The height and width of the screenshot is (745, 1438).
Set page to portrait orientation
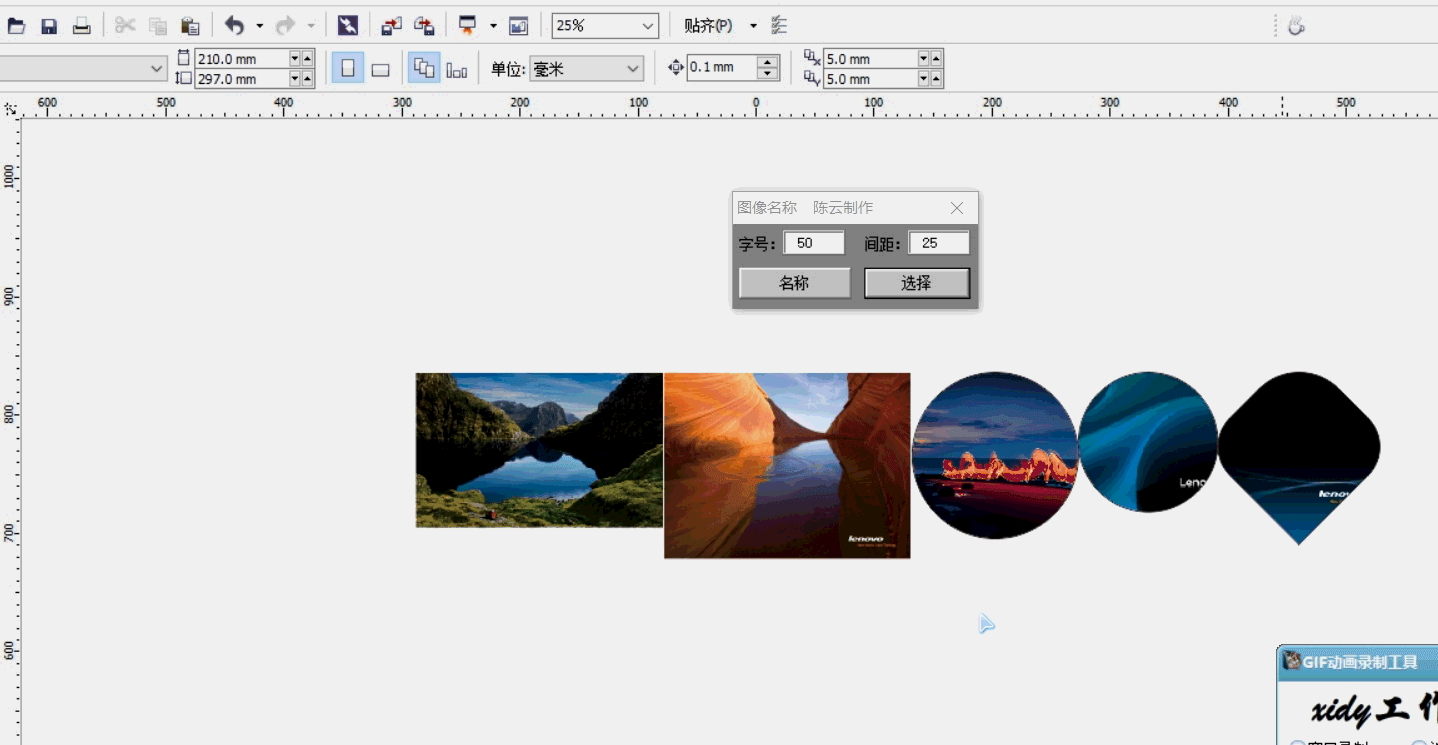coord(348,68)
